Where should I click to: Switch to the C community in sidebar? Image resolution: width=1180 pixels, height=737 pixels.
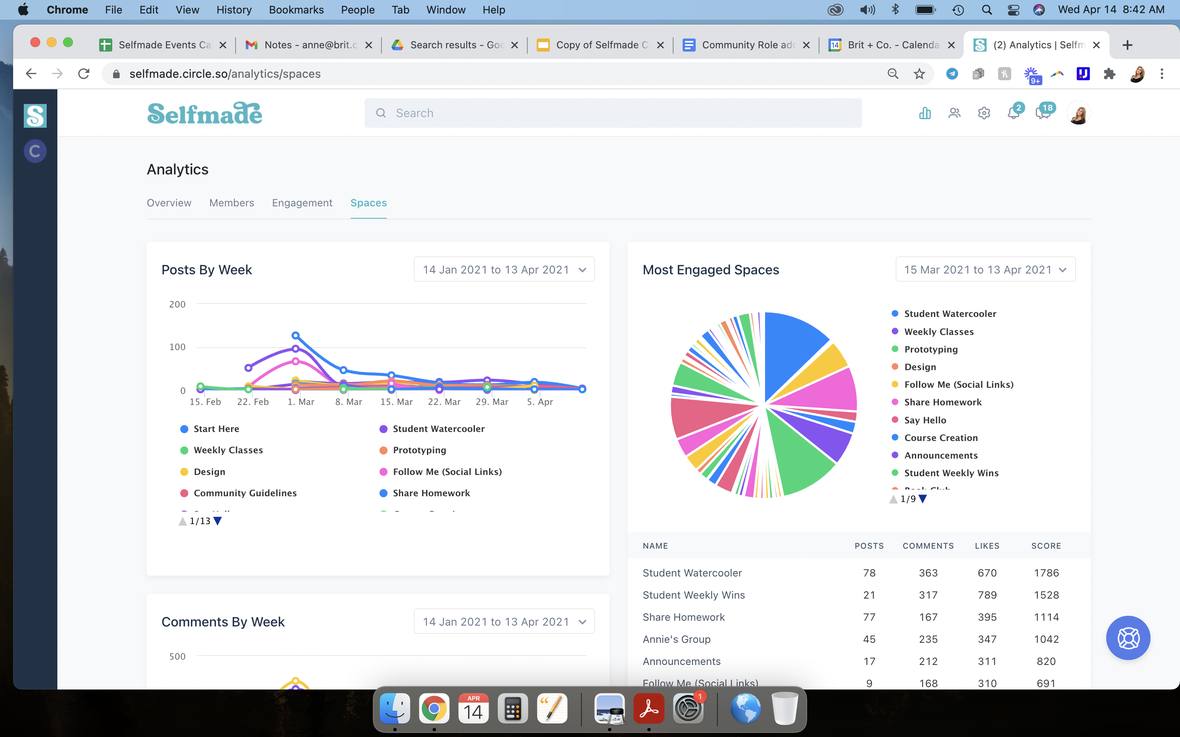(35, 151)
